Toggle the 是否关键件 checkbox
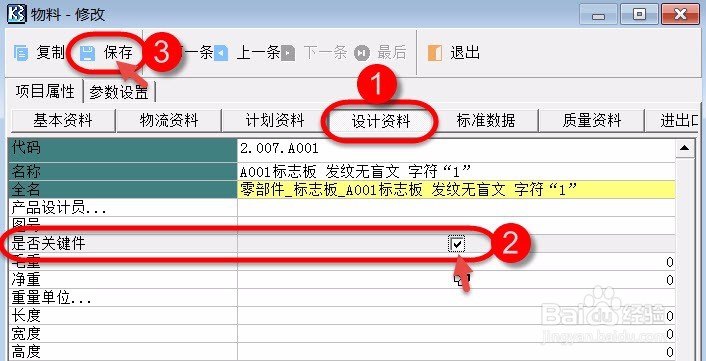 click(x=457, y=244)
